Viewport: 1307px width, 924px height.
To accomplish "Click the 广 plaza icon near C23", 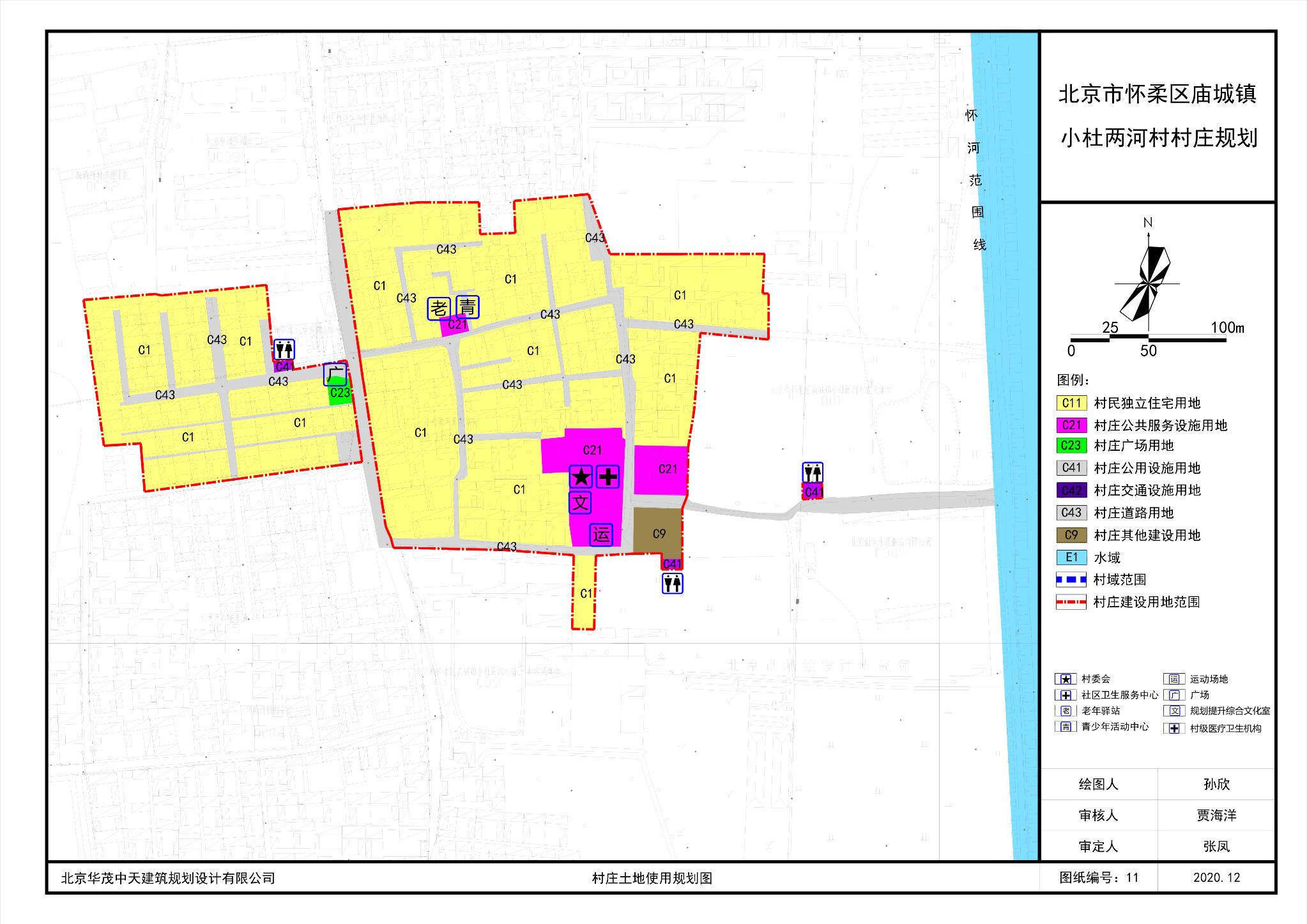I will pyautogui.click(x=335, y=374).
